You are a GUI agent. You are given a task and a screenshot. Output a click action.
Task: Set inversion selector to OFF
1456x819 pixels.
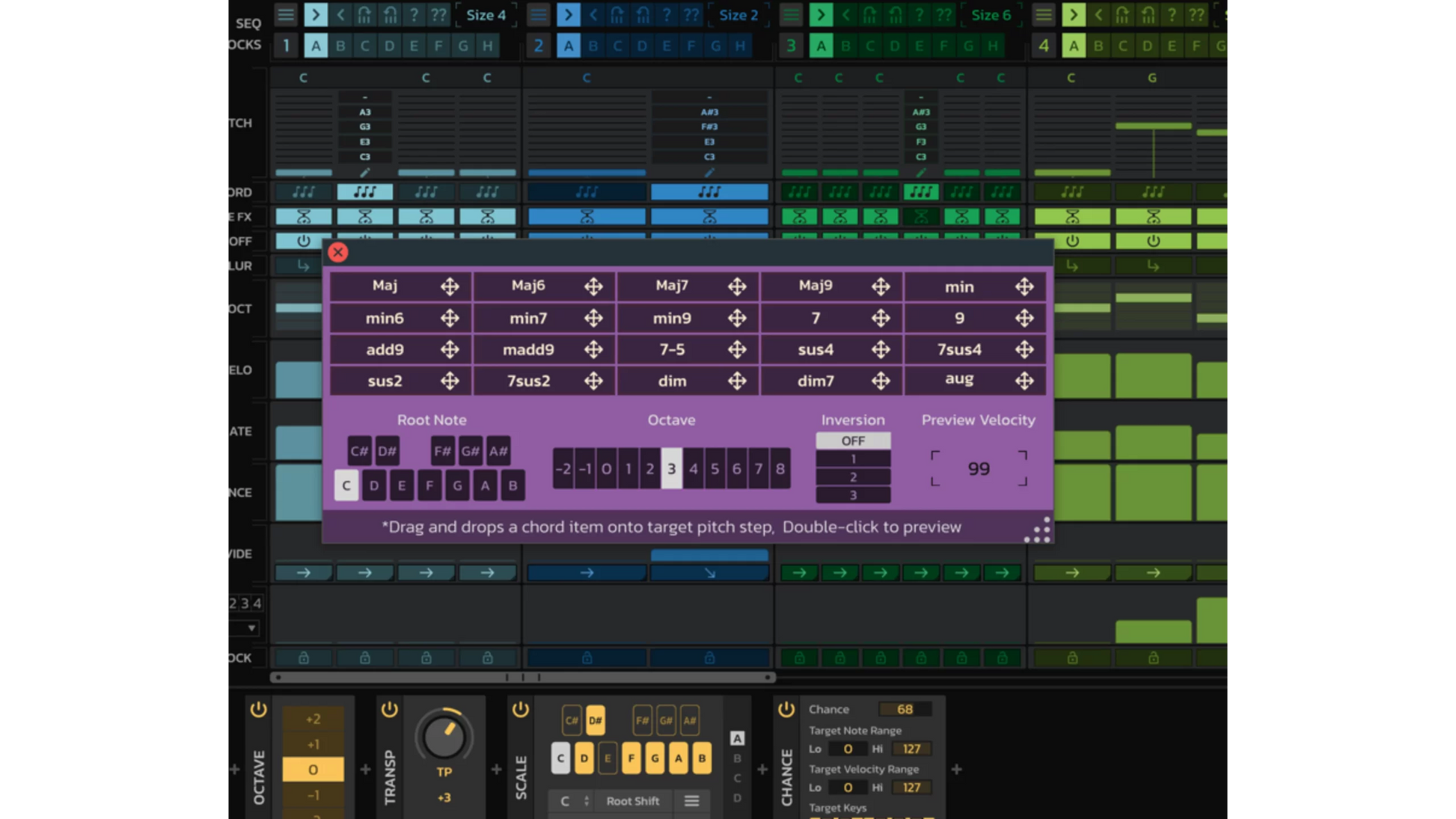[x=853, y=441]
